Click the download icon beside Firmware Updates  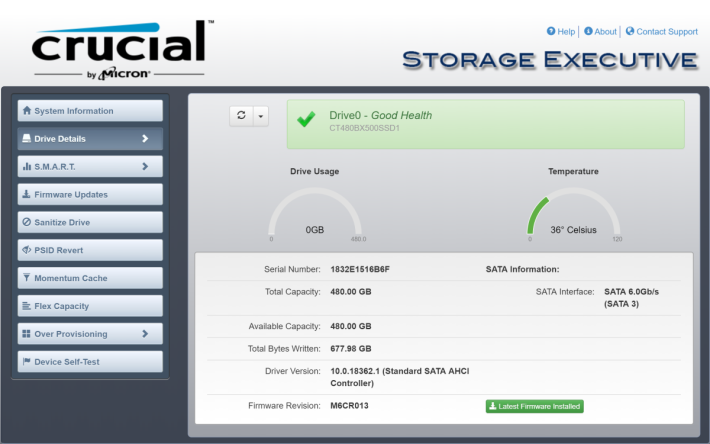coord(27,194)
